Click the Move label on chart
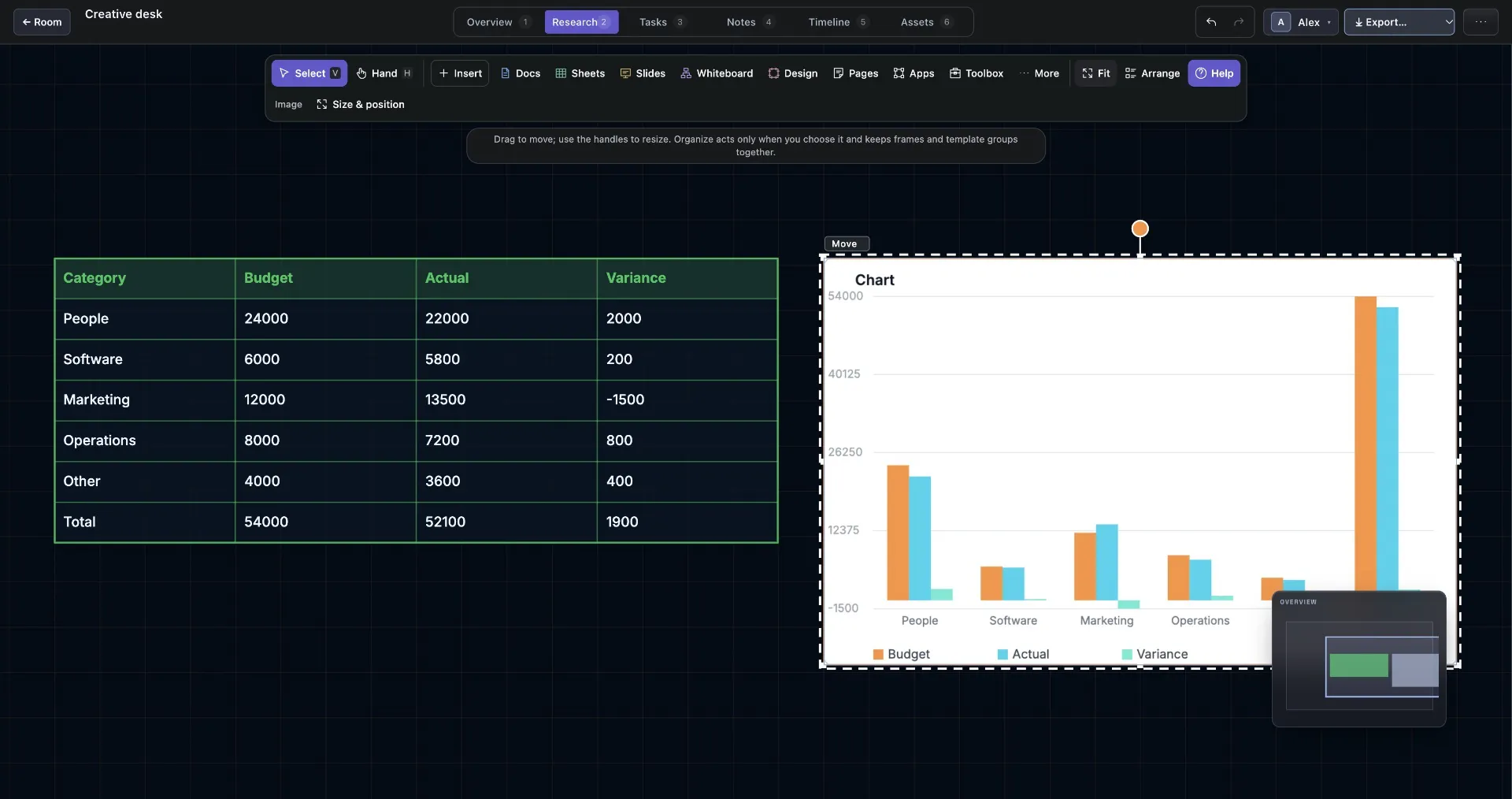 pos(847,243)
